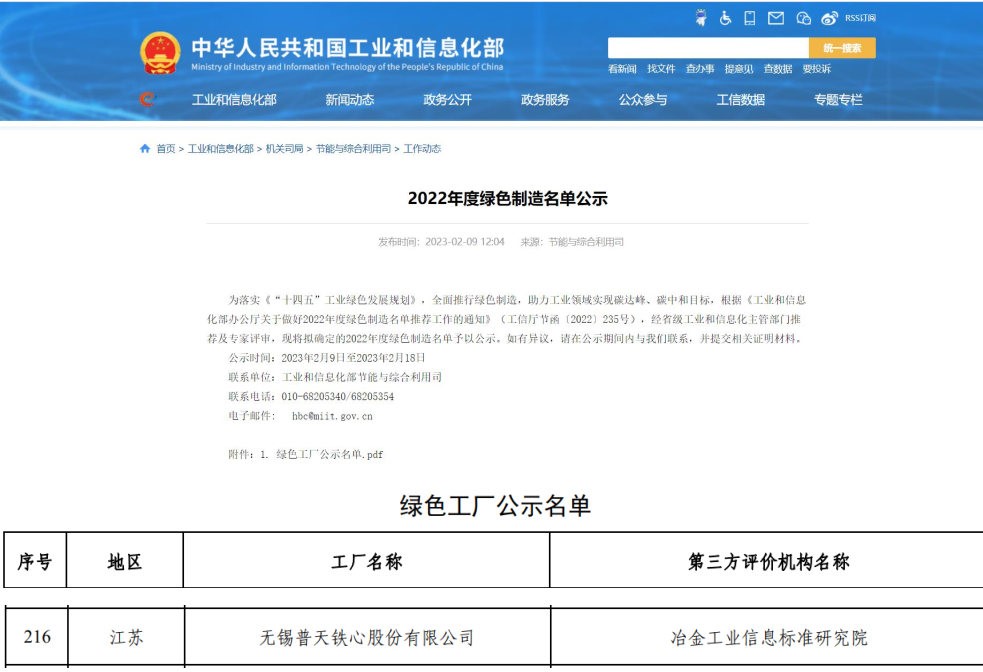Open the 工业和信息化部 navigation menu
The height and width of the screenshot is (672, 983).
234,100
